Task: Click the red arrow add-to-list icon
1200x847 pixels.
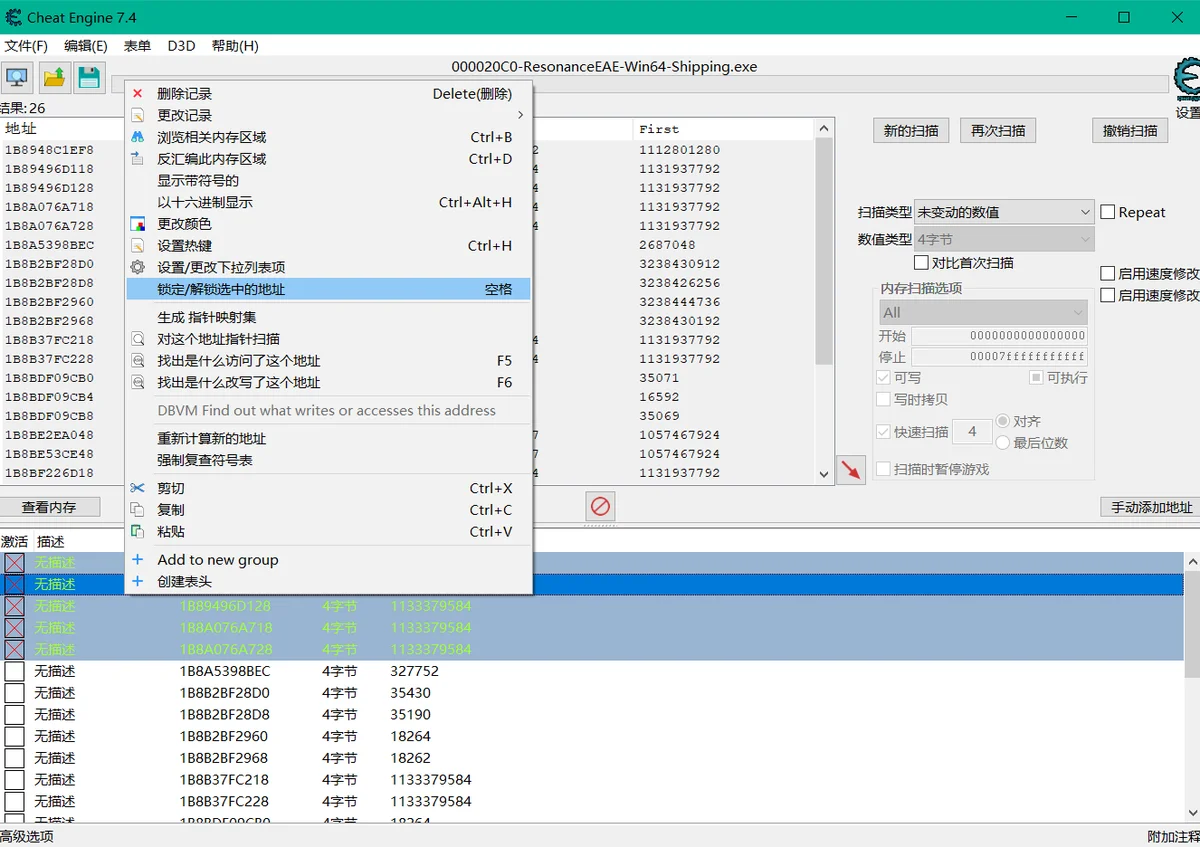Action: (851, 470)
